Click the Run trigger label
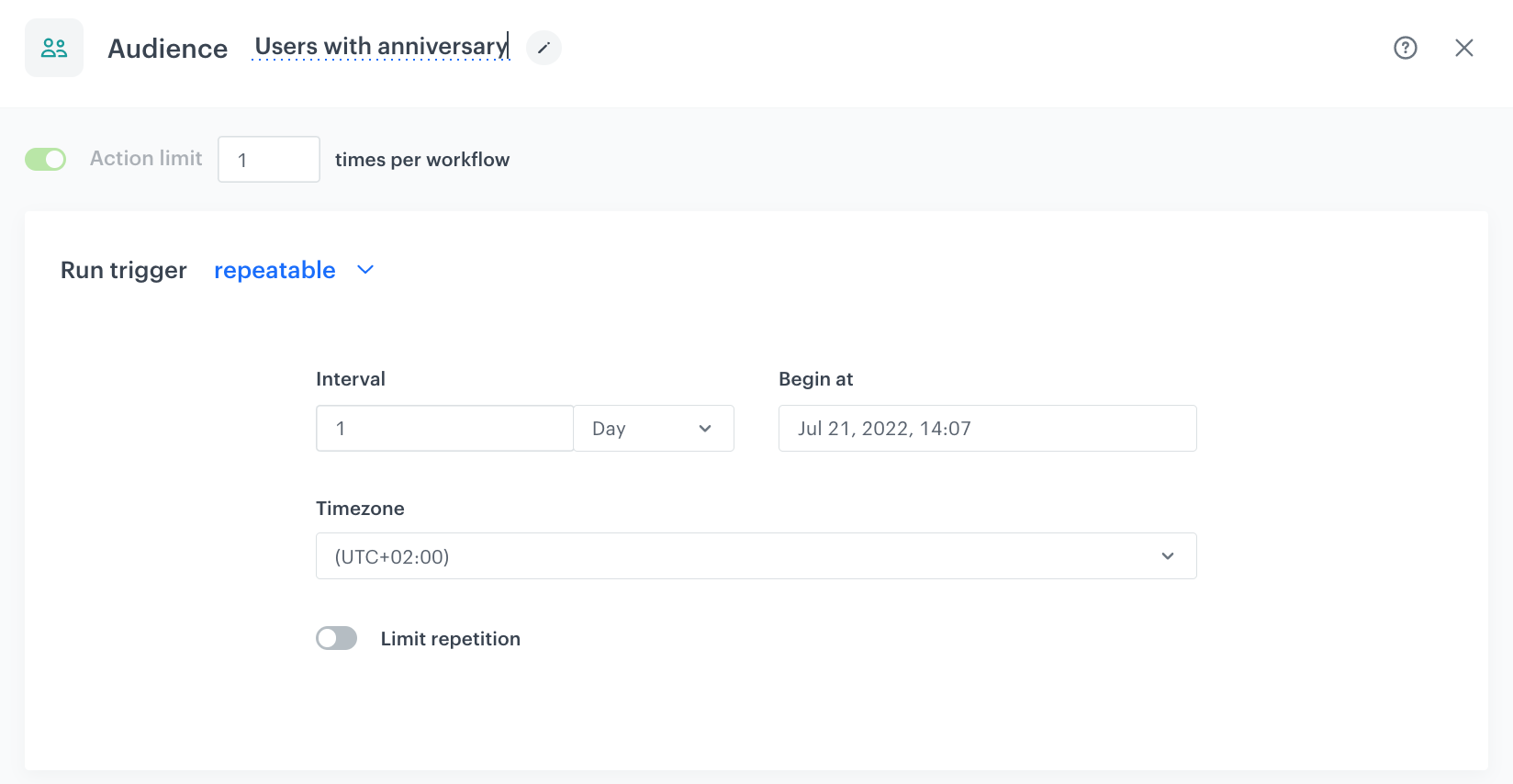Viewport: 1513px width, 784px height. coord(124,270)
